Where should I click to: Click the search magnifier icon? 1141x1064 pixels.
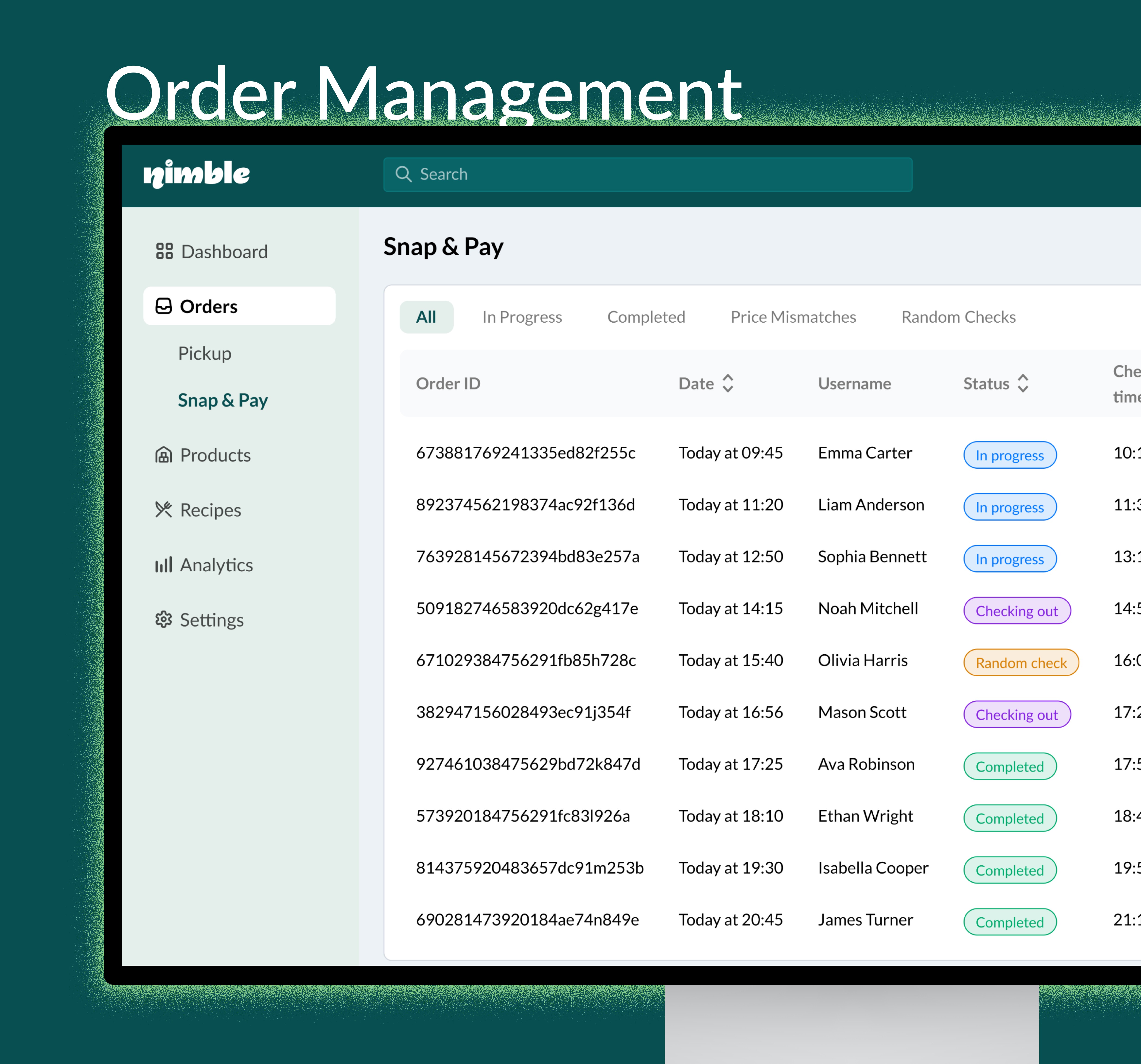403,174
